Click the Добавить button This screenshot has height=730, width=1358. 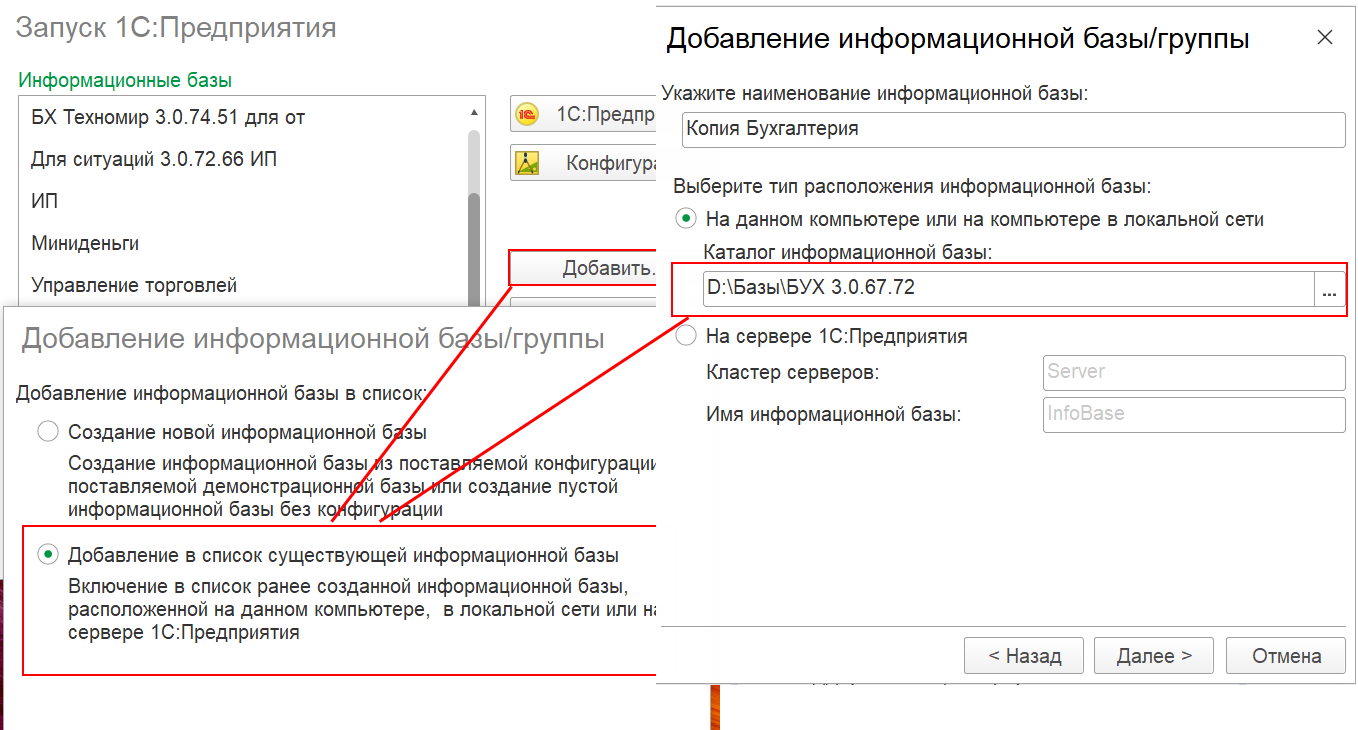coord(583,268)
